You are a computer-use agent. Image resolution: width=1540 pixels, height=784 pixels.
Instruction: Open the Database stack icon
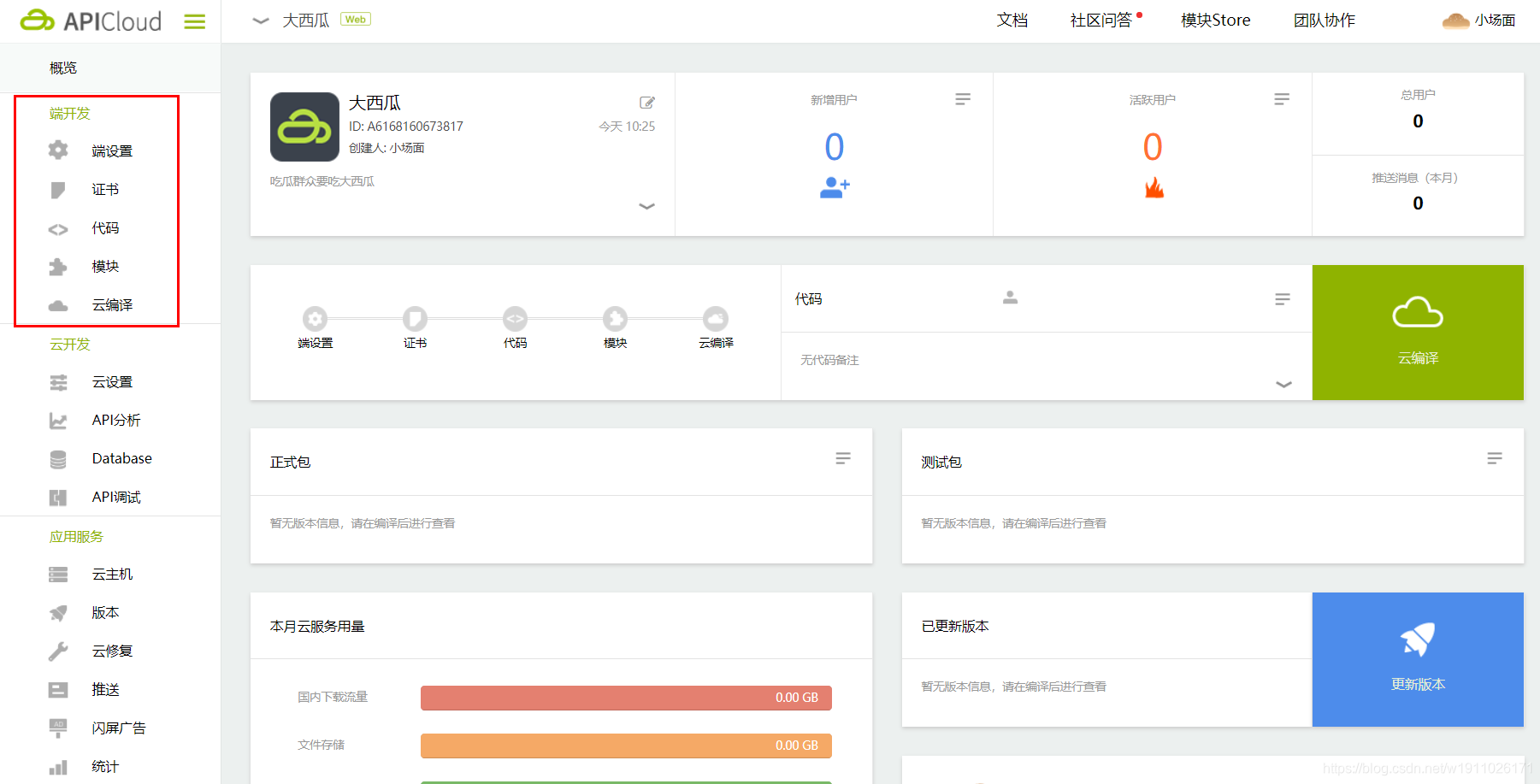click(x=58, y=459)
